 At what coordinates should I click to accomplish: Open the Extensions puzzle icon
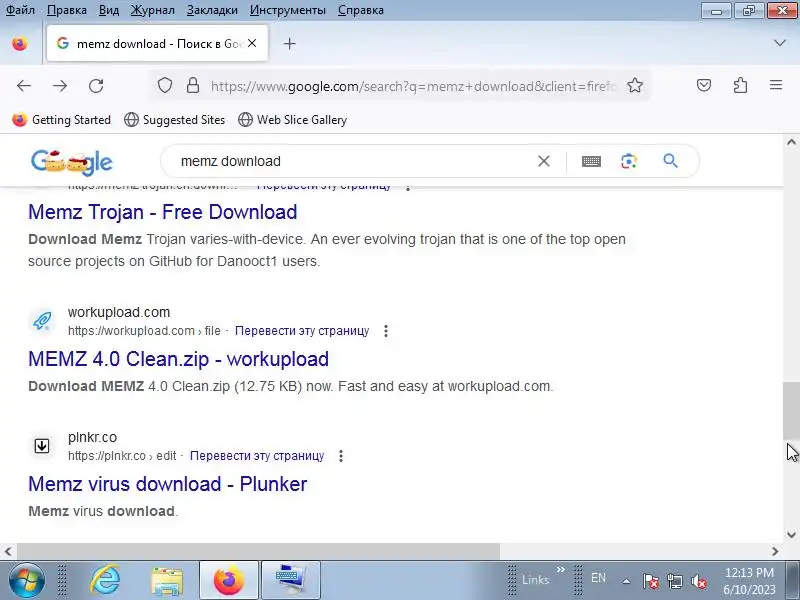tap(740, 85)
